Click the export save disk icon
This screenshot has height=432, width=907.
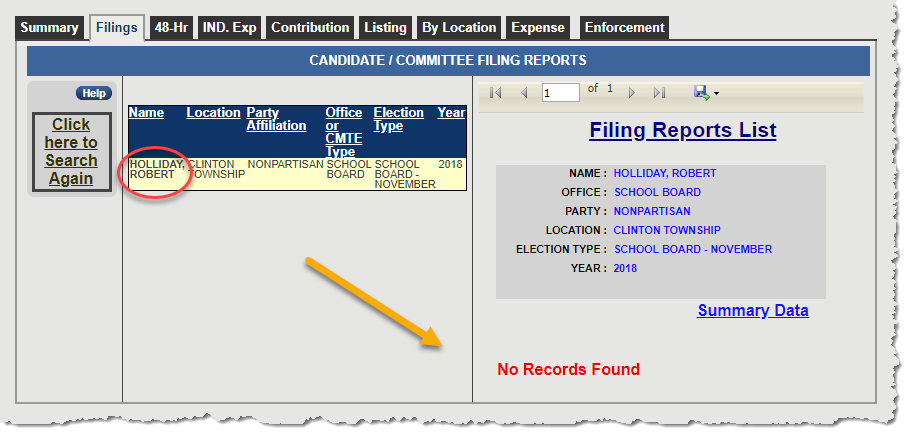pos(702,93)
